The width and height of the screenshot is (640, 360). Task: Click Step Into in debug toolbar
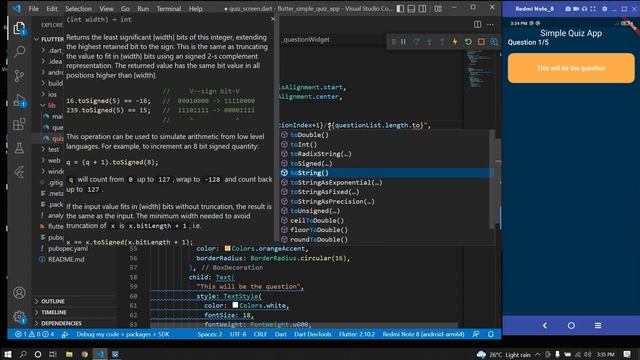pyautogui.click(x=429, y=42)
